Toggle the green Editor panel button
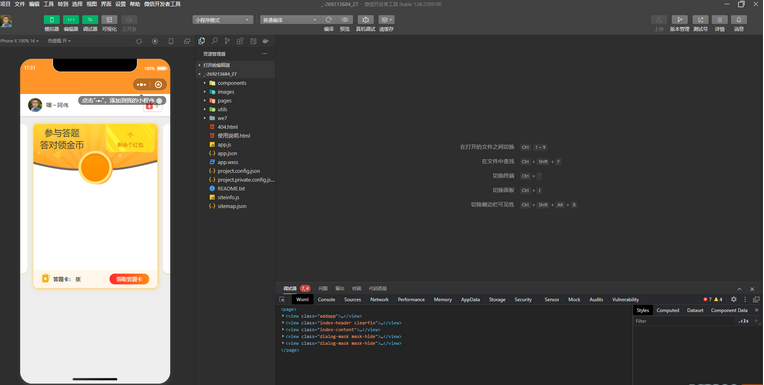Viewport: 764px width, 385px height. pos(71,19)
